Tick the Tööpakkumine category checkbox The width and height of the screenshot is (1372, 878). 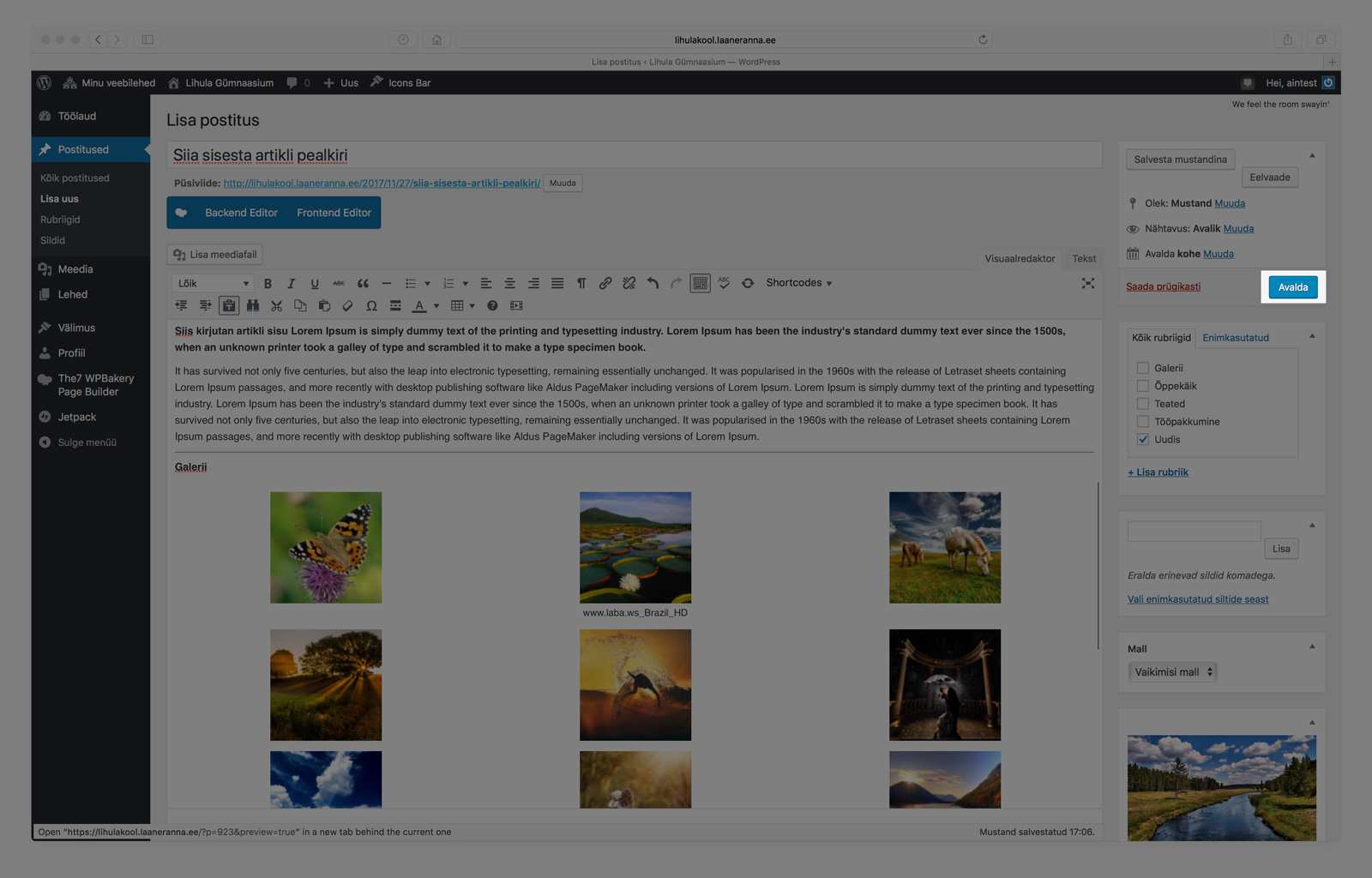click(1142, 421)
